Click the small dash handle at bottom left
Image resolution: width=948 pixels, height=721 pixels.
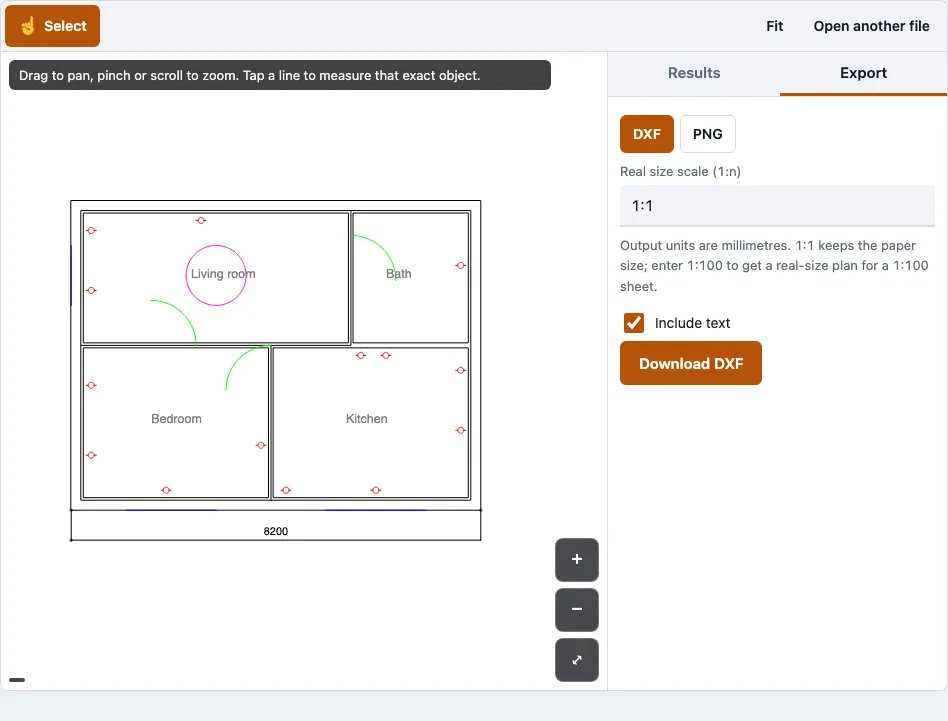click(17, 680)
